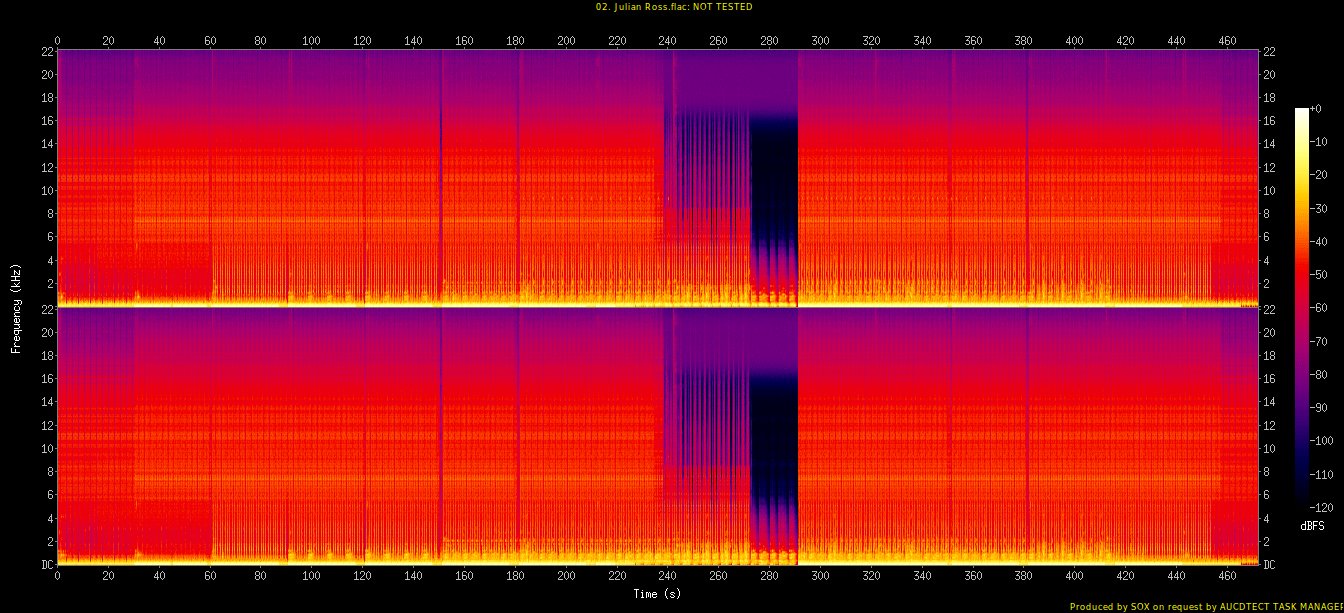
Task: Click '400' on the top time axis
Action: pyautogui.click(x=1074, y=41)
